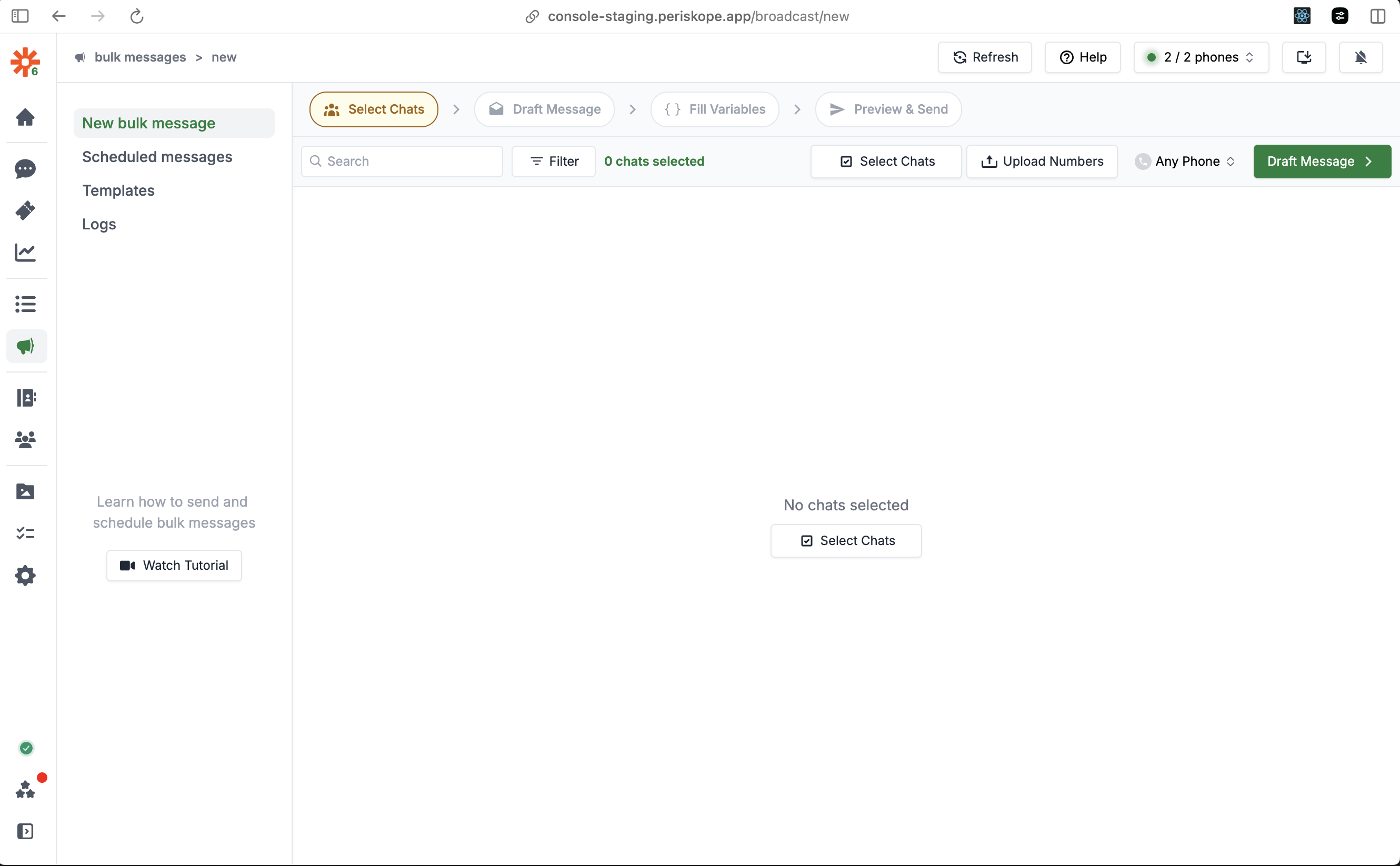
Task: Toggle the browser sidebar panel icon
Action: click(20, 16)
